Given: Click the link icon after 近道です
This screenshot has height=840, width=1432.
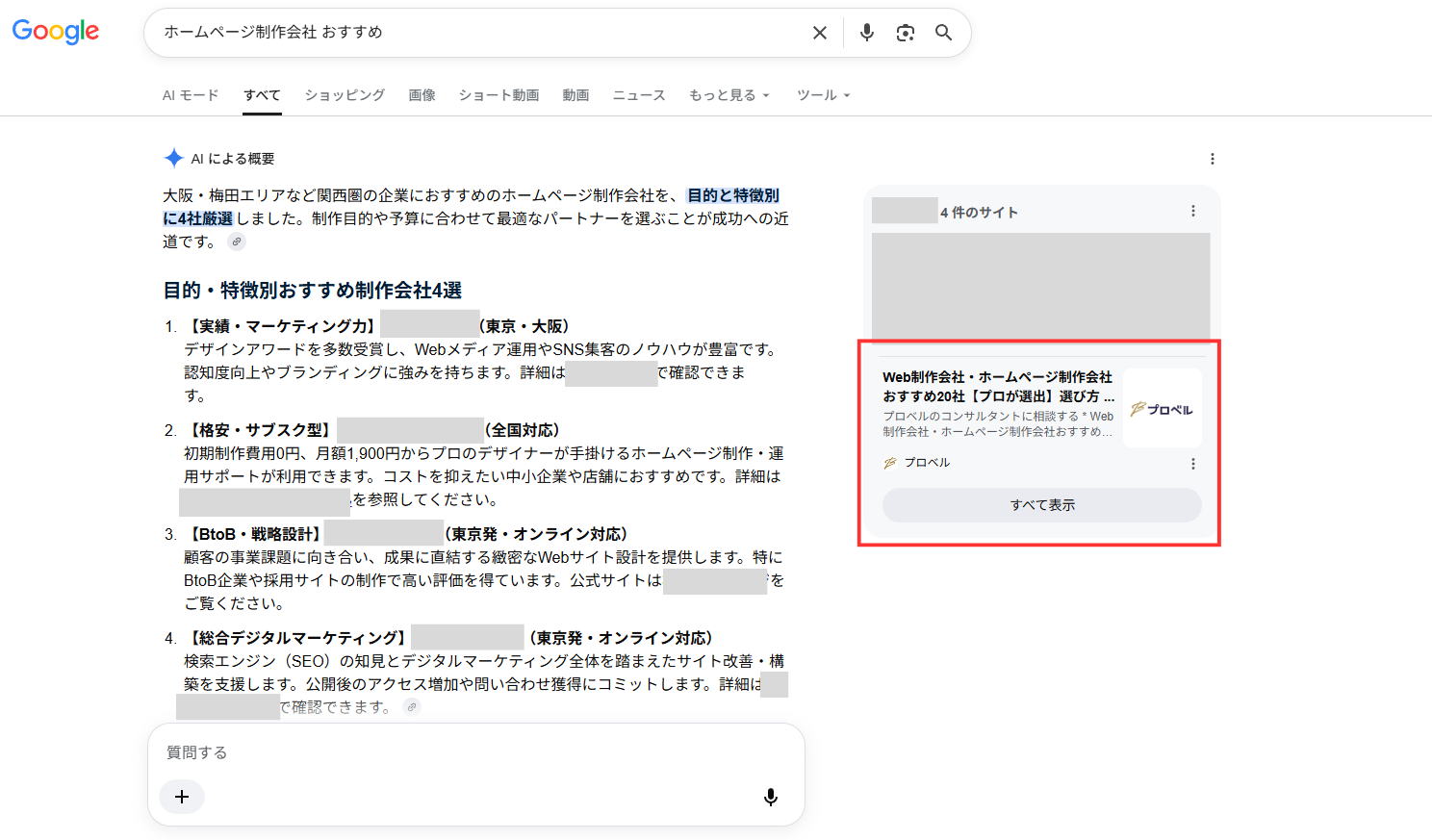Looking at the screenshot, I should point(237,242).
